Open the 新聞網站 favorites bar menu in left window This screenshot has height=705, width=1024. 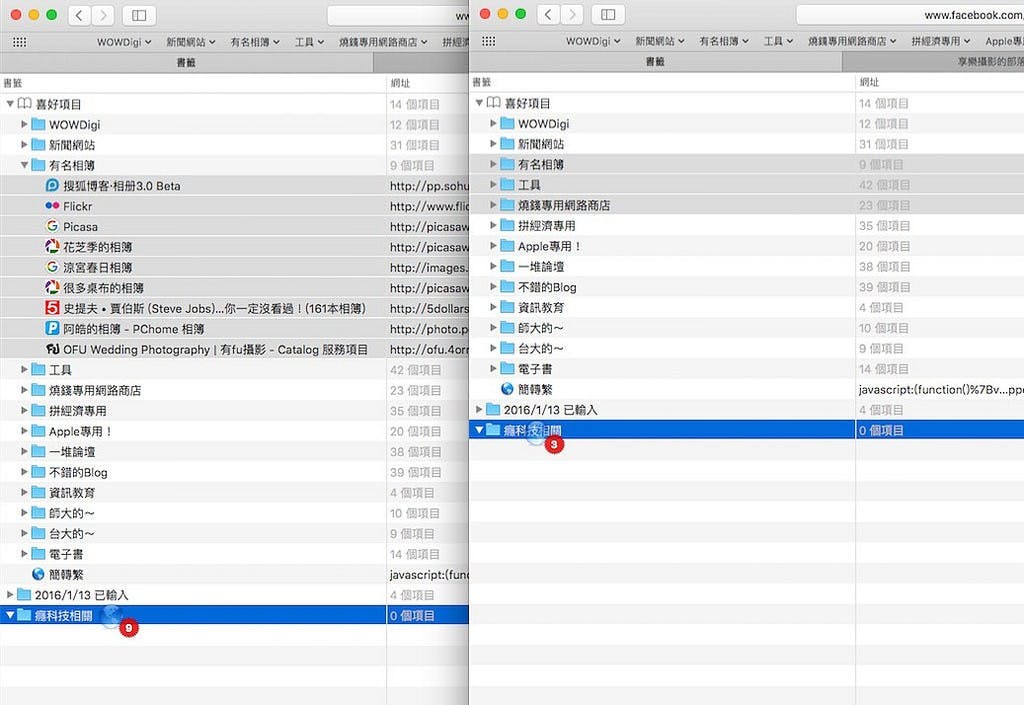[190, 42]
